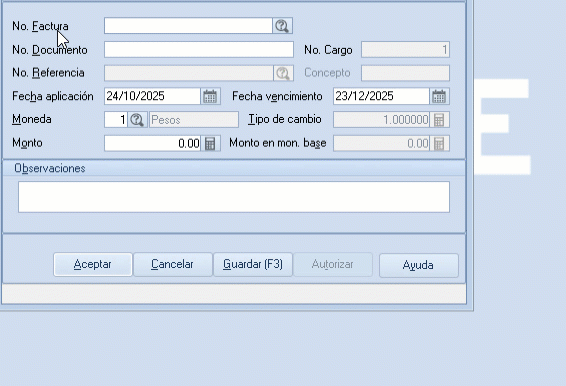Click the Pesos currency description field
The height and width of the screenshot is (386, 566).
(x=194, y=120)
